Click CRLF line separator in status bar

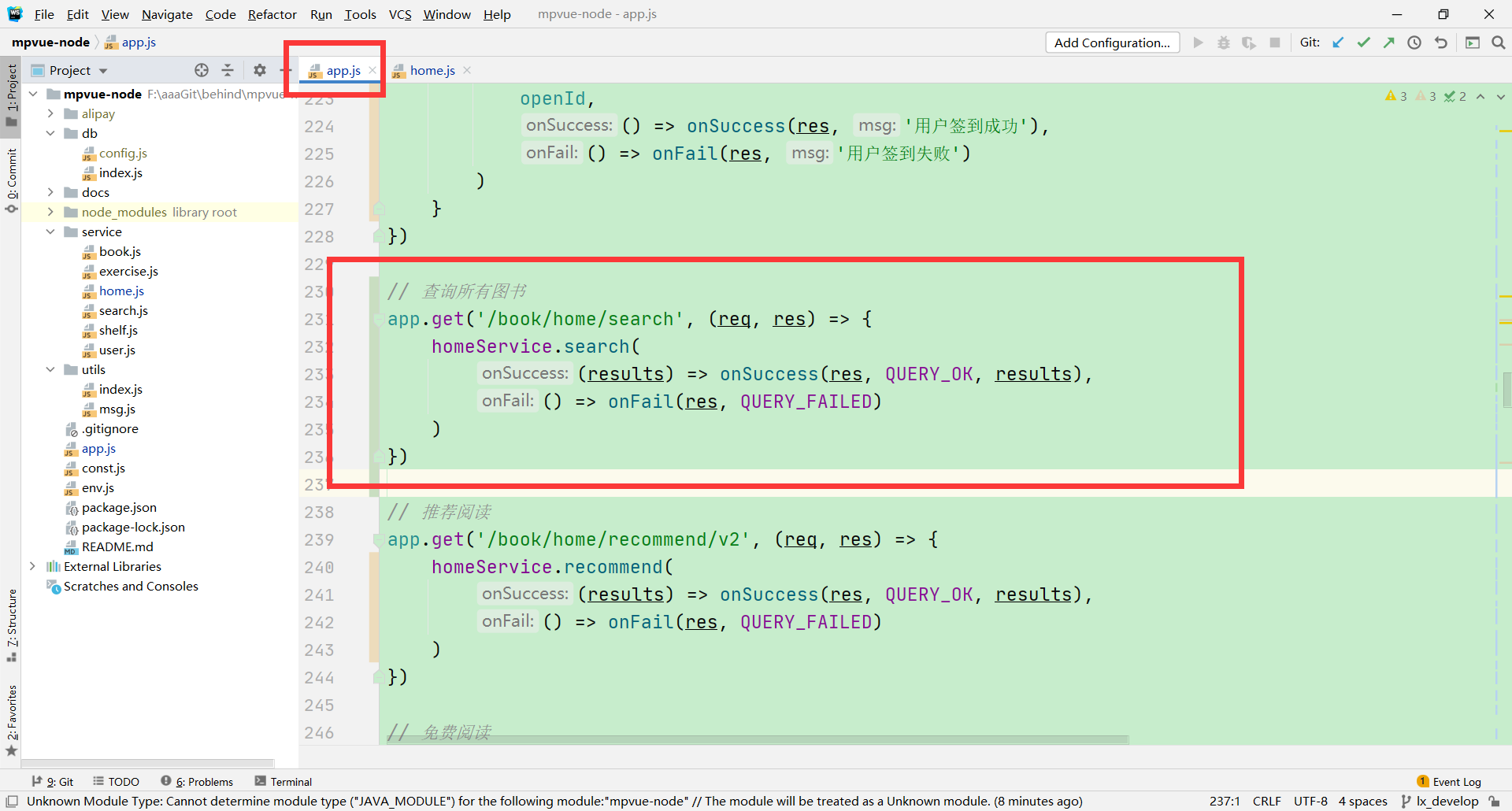click(1267, 801)
